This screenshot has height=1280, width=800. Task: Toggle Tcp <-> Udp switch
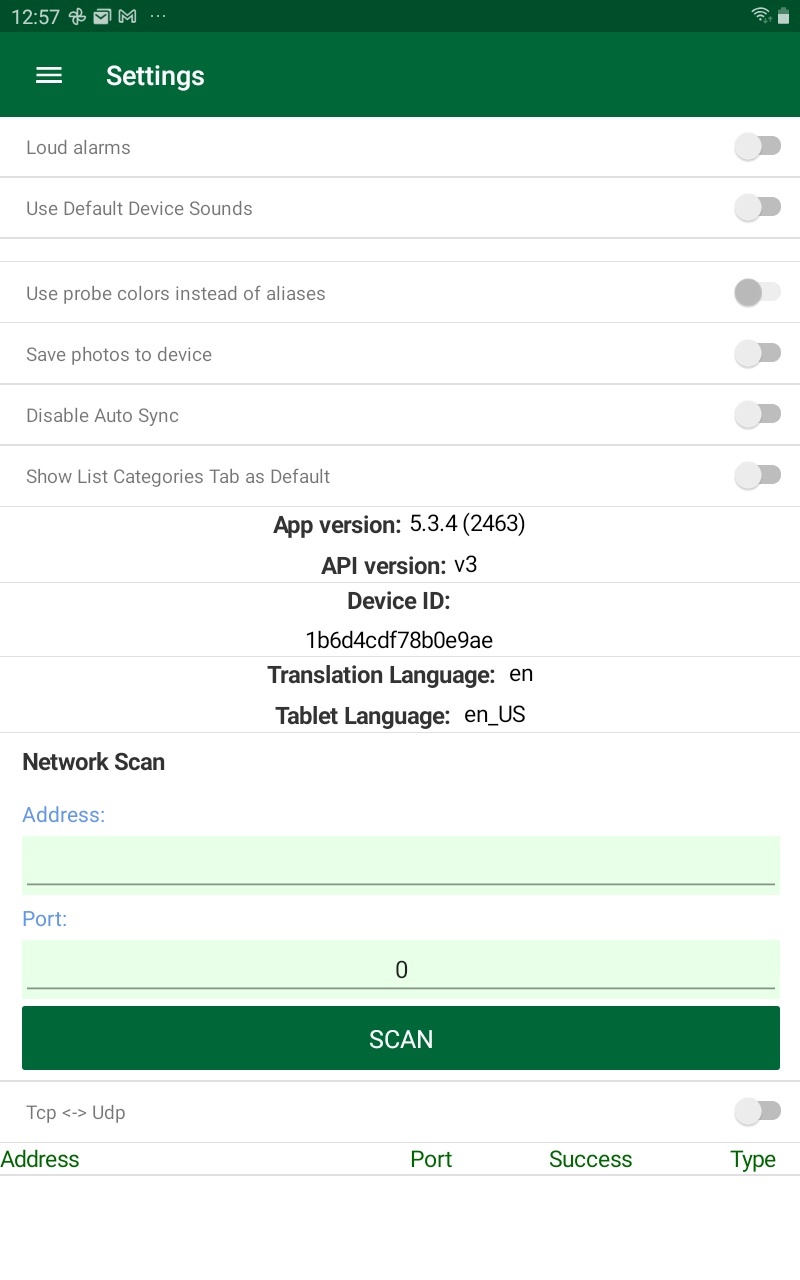(758, 1111)
